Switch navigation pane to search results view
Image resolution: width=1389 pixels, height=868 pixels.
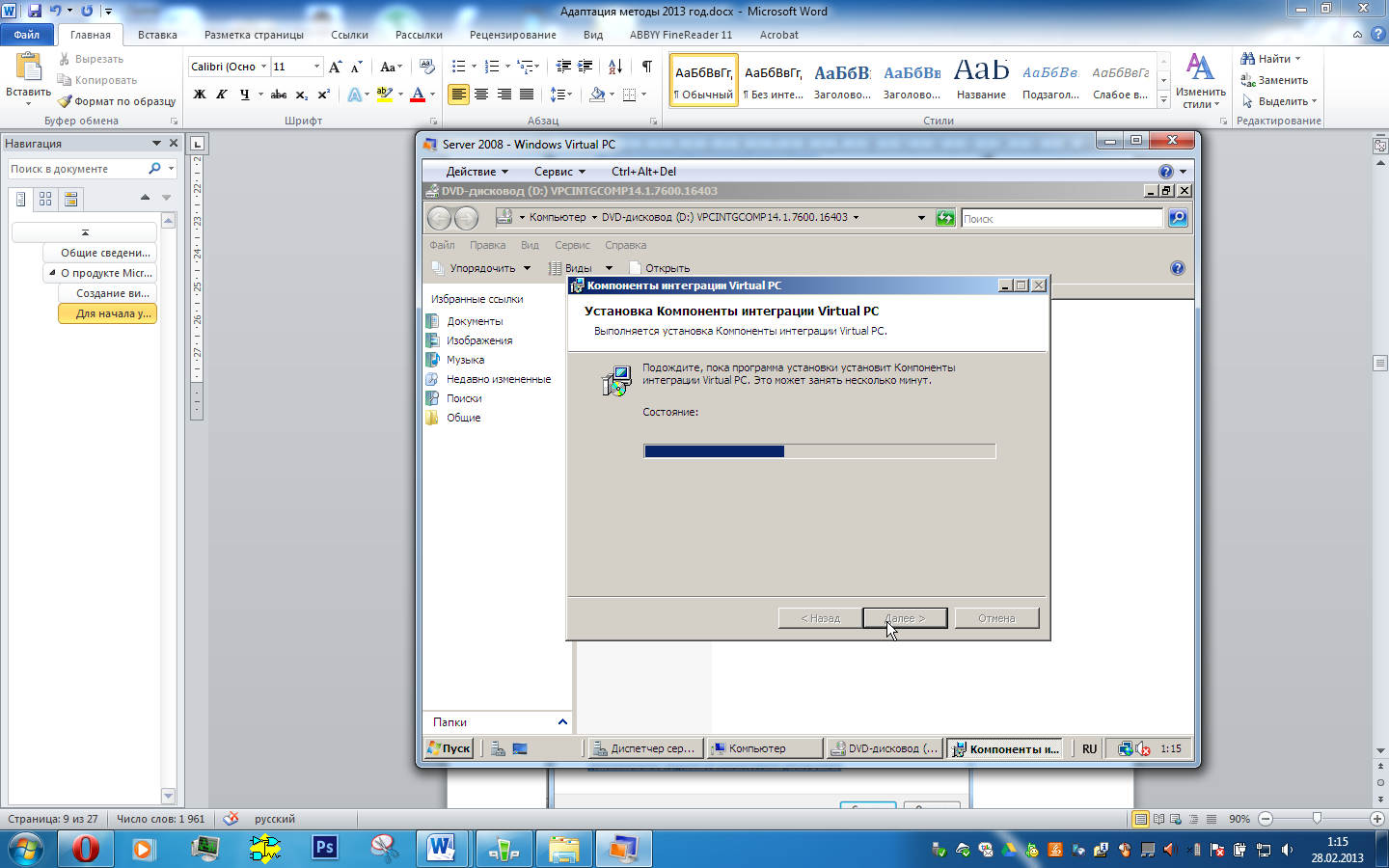pos(70,199)
